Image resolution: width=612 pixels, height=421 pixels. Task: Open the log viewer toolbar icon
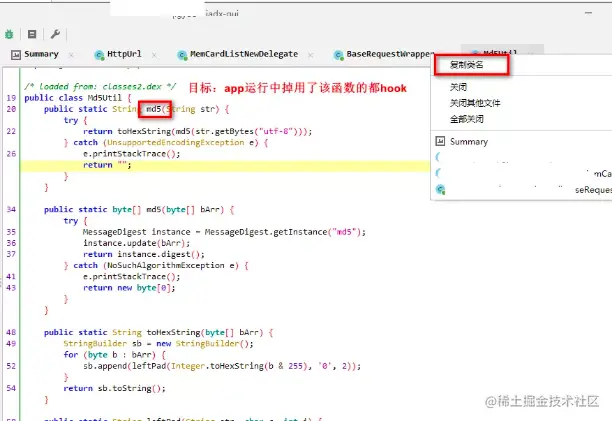pos(32,34)
